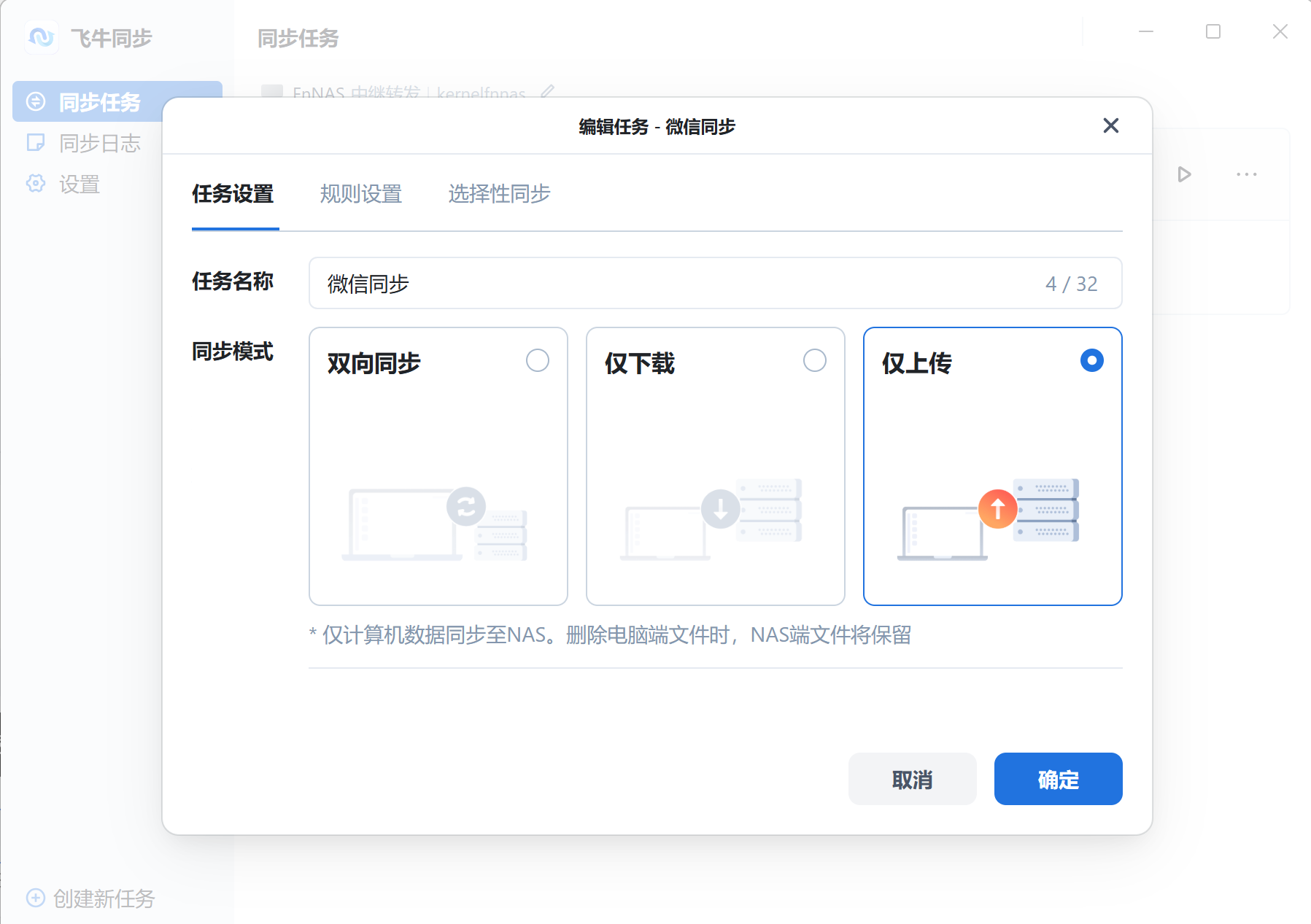The height and width of the screenshot is (924, 1311).
Task: Maximize the 飞牛同步 window
Action: click(x=1213, y=31)
